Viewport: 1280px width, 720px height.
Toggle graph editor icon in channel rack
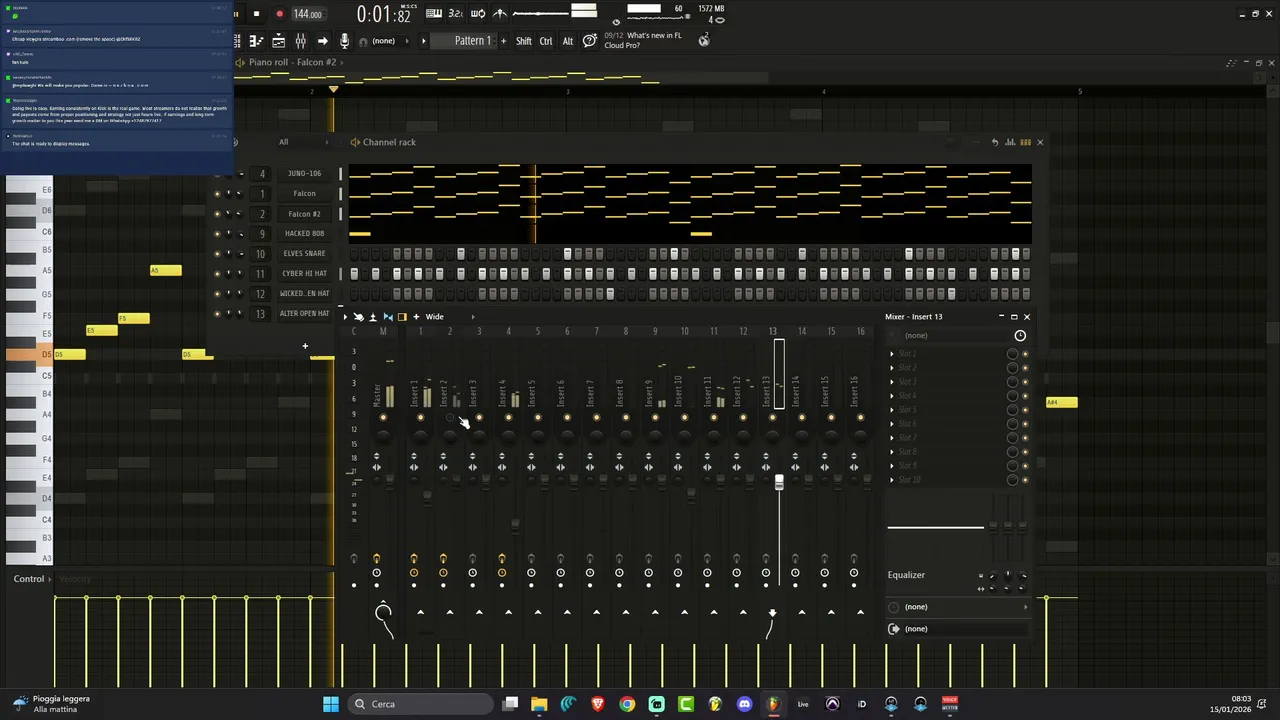pyautogui.click(x=1010, y=142)
